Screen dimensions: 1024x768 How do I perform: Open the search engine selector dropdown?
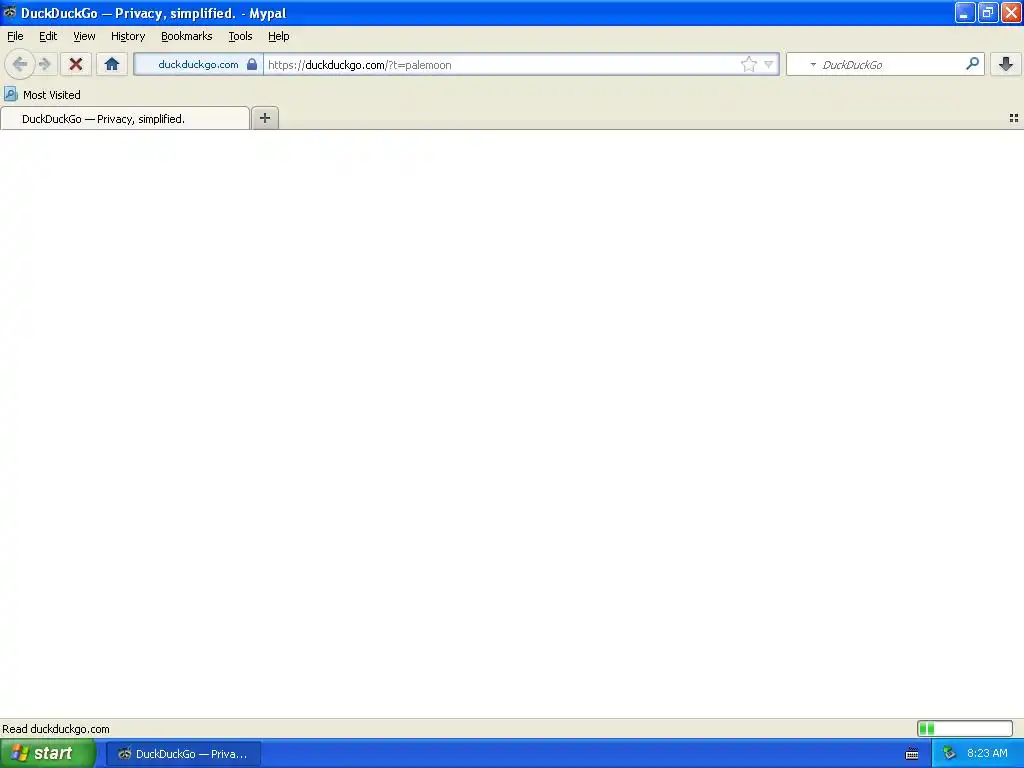(x=812, y=65)
